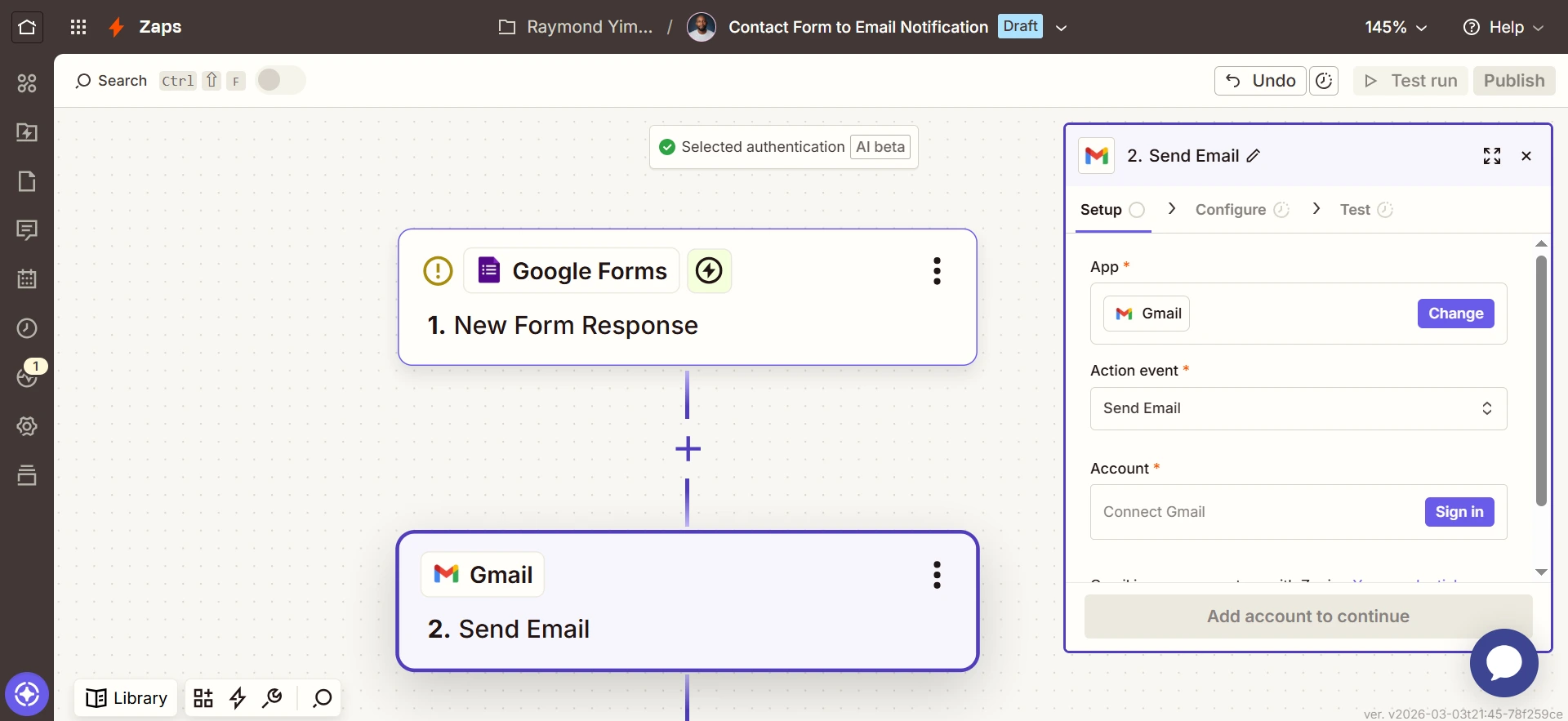This screenshot has height=721, width=1568.
Task: Open settings gear in left sidebar
Action: pos(27,426)
